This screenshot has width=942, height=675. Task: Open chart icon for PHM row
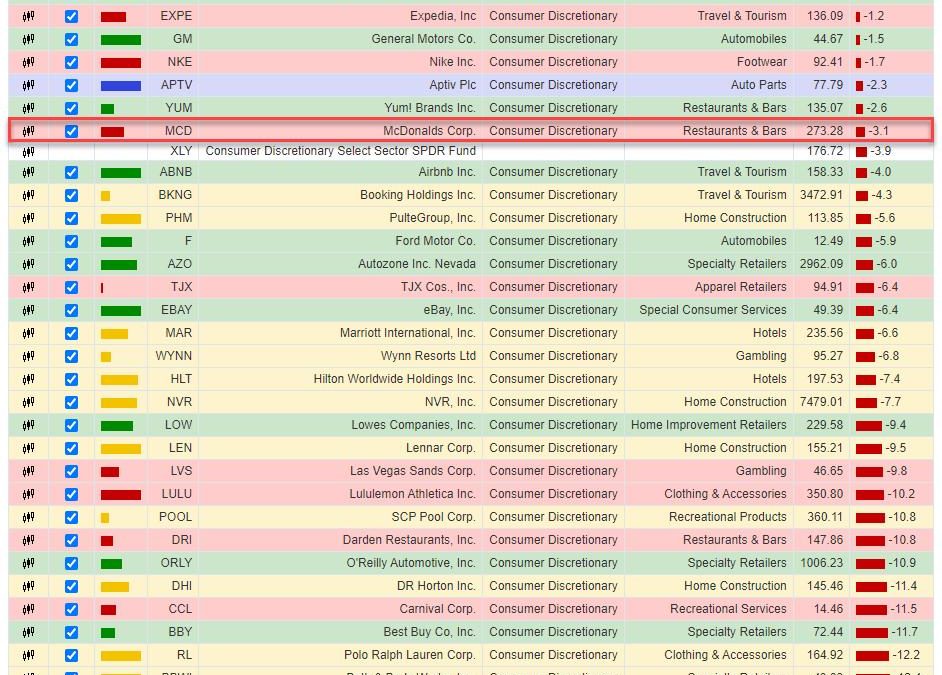28,218
